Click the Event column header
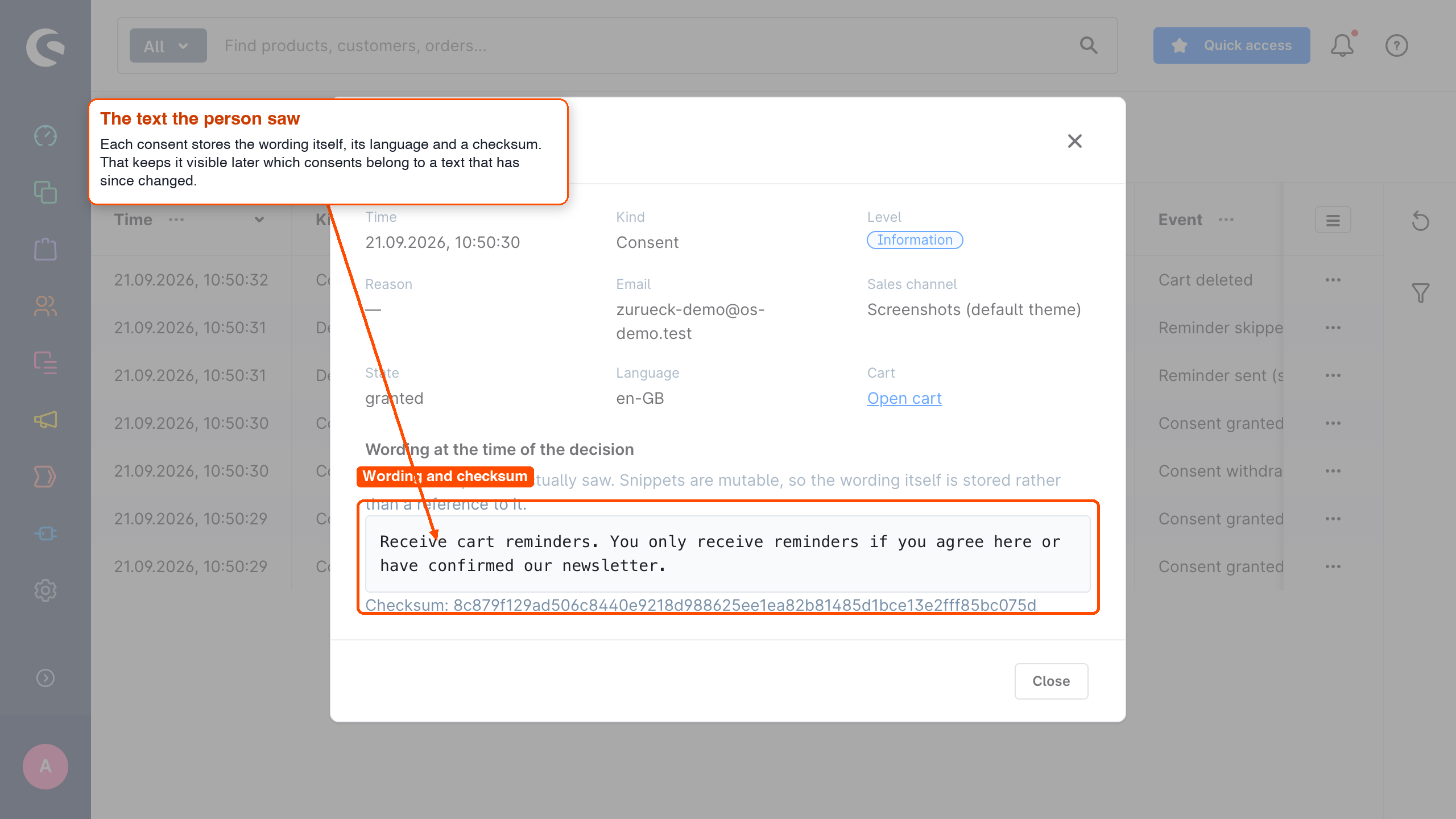This screenshot has height=819, width=1456. (1180, 220)
